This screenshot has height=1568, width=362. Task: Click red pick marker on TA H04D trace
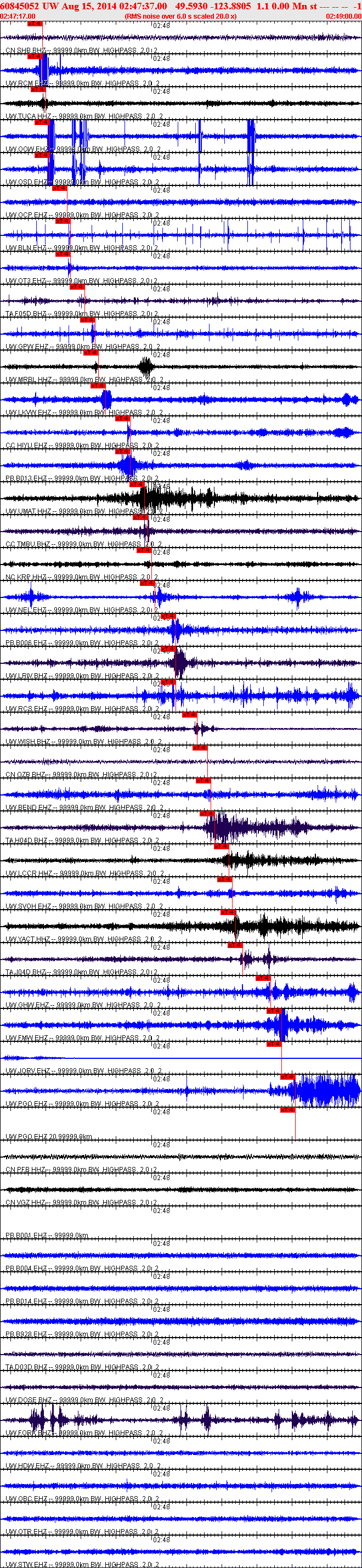207,813
